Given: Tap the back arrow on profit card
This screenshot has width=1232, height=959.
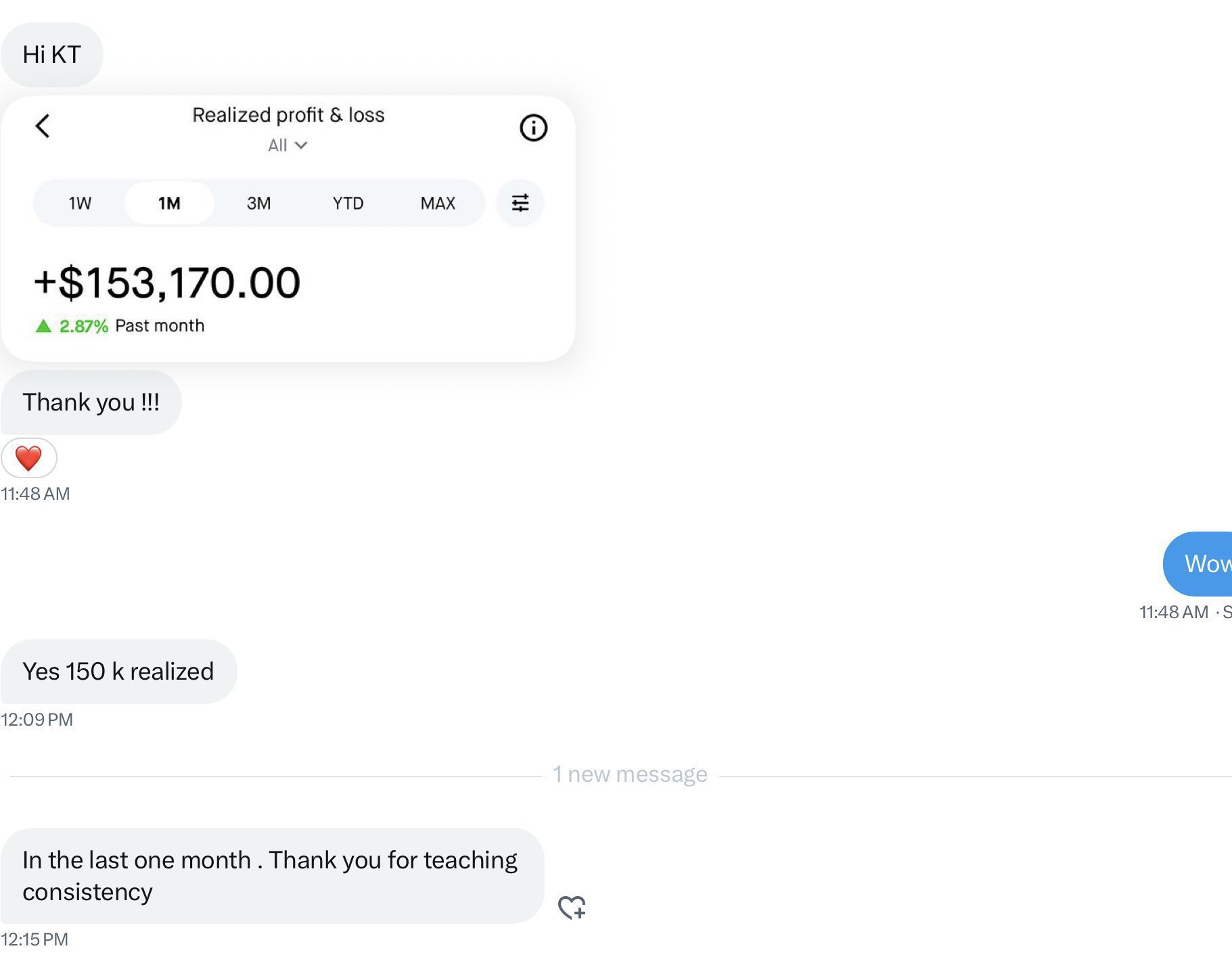Looking at the screenshot, I should click(43, 126).
